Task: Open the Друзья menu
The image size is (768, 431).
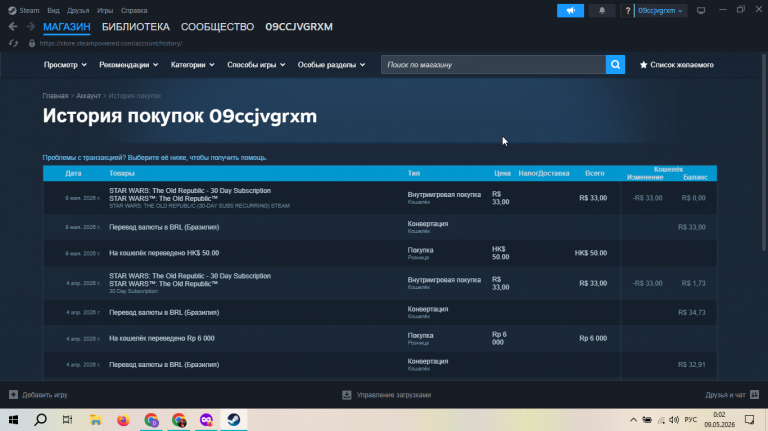Action: [78, 10]
